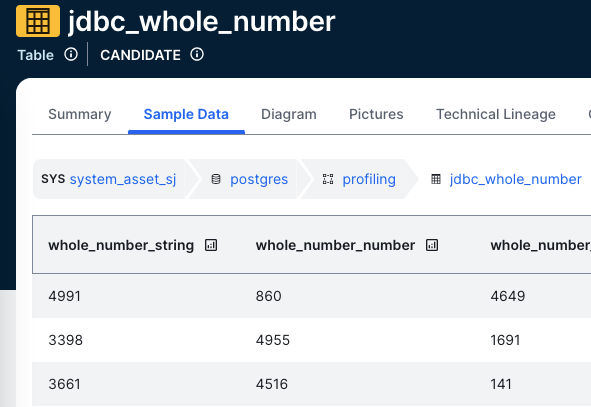
Task: Select cell with value 1691
Action: 505,340
